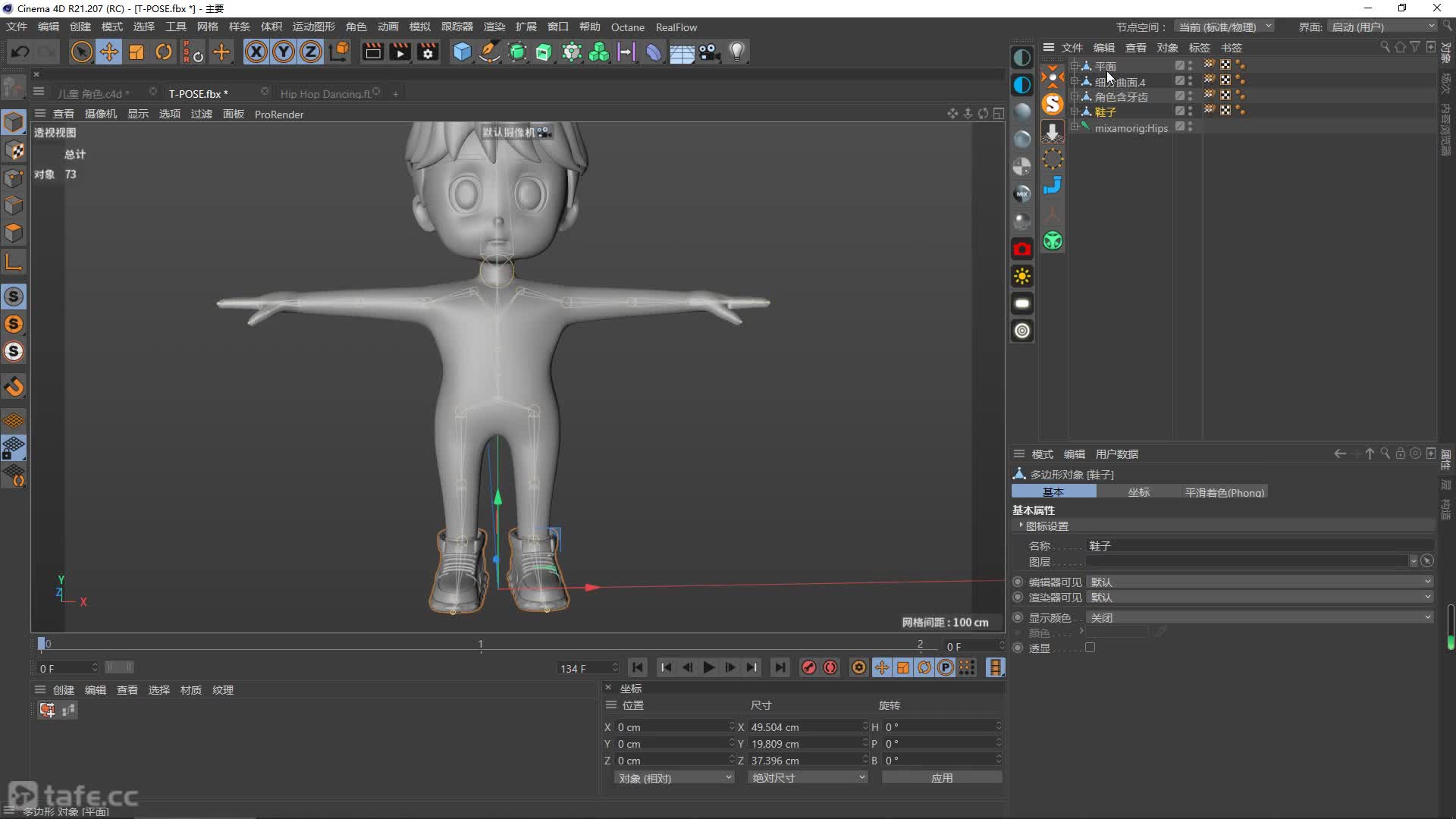
Task: Toggle Autokeying
Action: 830,667
